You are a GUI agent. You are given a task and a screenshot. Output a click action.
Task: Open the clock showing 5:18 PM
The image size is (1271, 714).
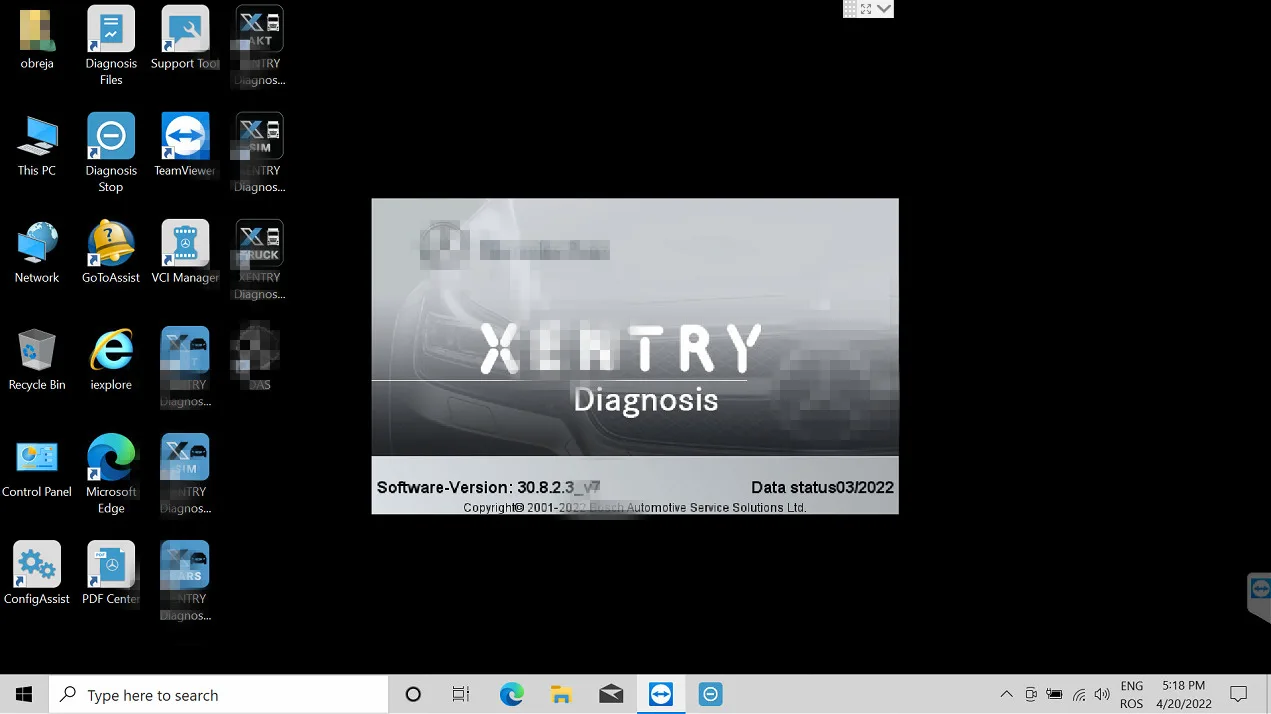pyautogui.click(x=1184, y=695)
